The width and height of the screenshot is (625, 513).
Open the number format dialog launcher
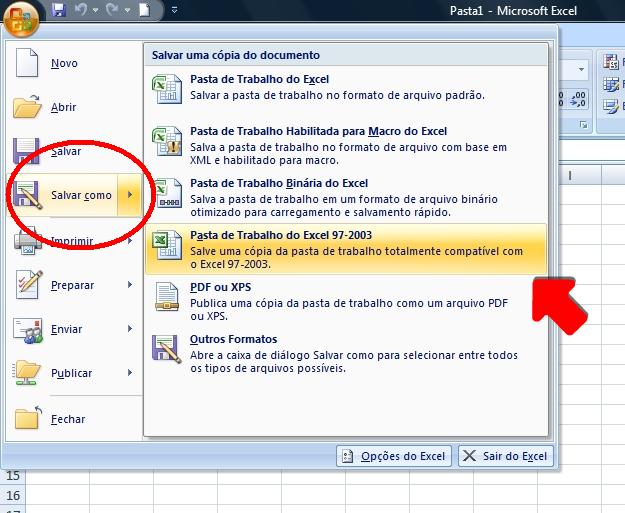coord(584,125)
